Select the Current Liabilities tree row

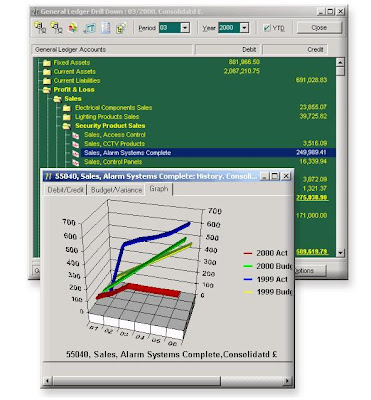click(x=77, y=80)
